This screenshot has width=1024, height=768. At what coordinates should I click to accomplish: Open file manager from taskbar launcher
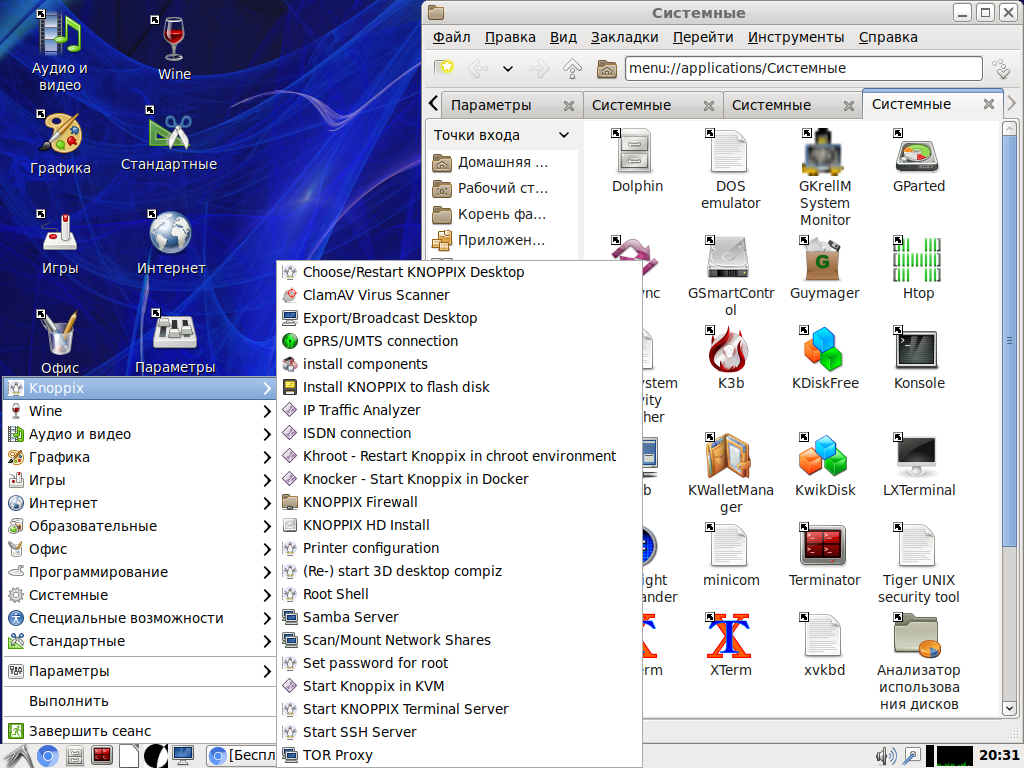[x=75, y=756]
